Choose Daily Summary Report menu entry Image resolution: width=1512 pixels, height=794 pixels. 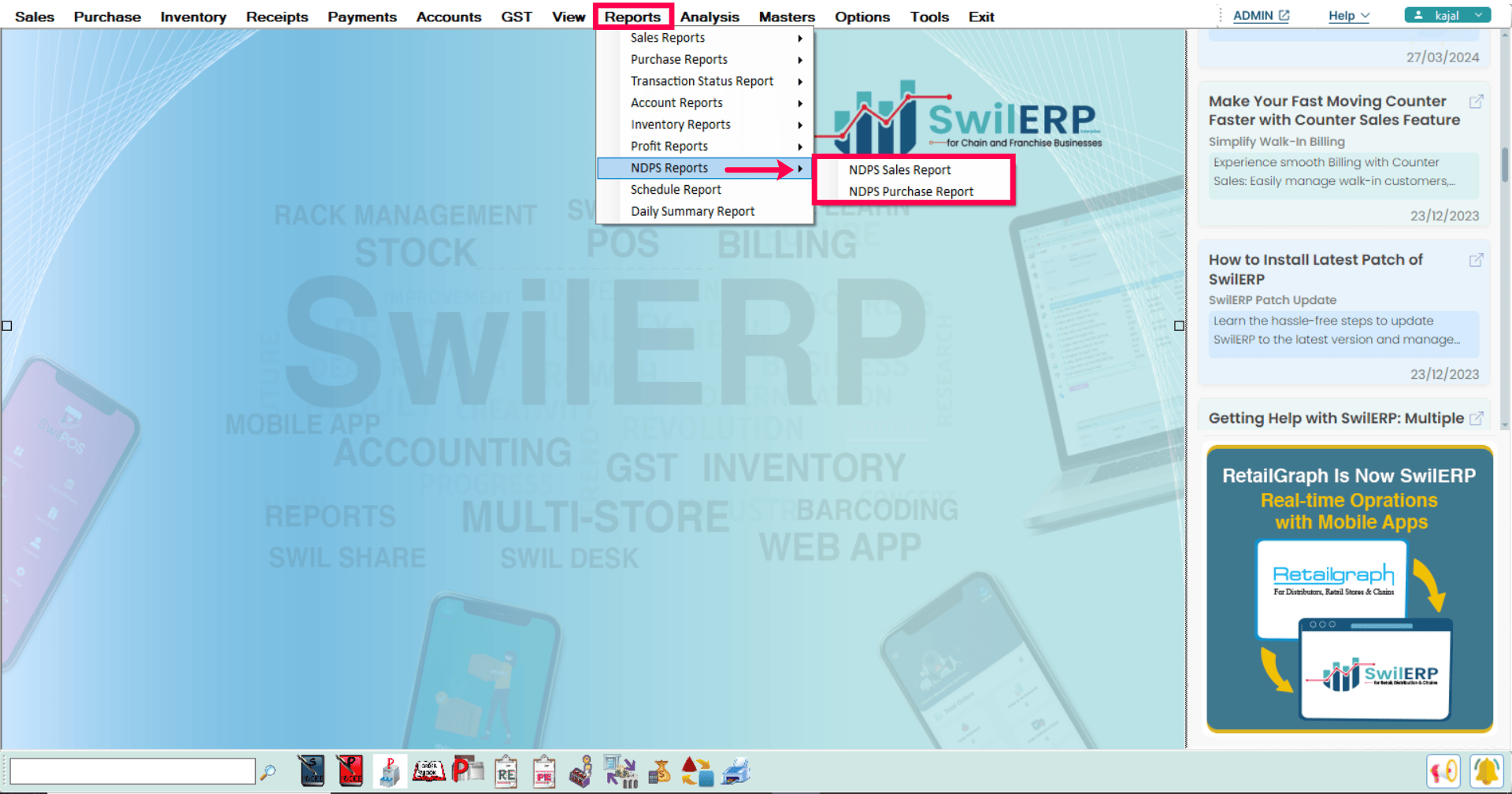pyautogui.click(x=692, y=211)
